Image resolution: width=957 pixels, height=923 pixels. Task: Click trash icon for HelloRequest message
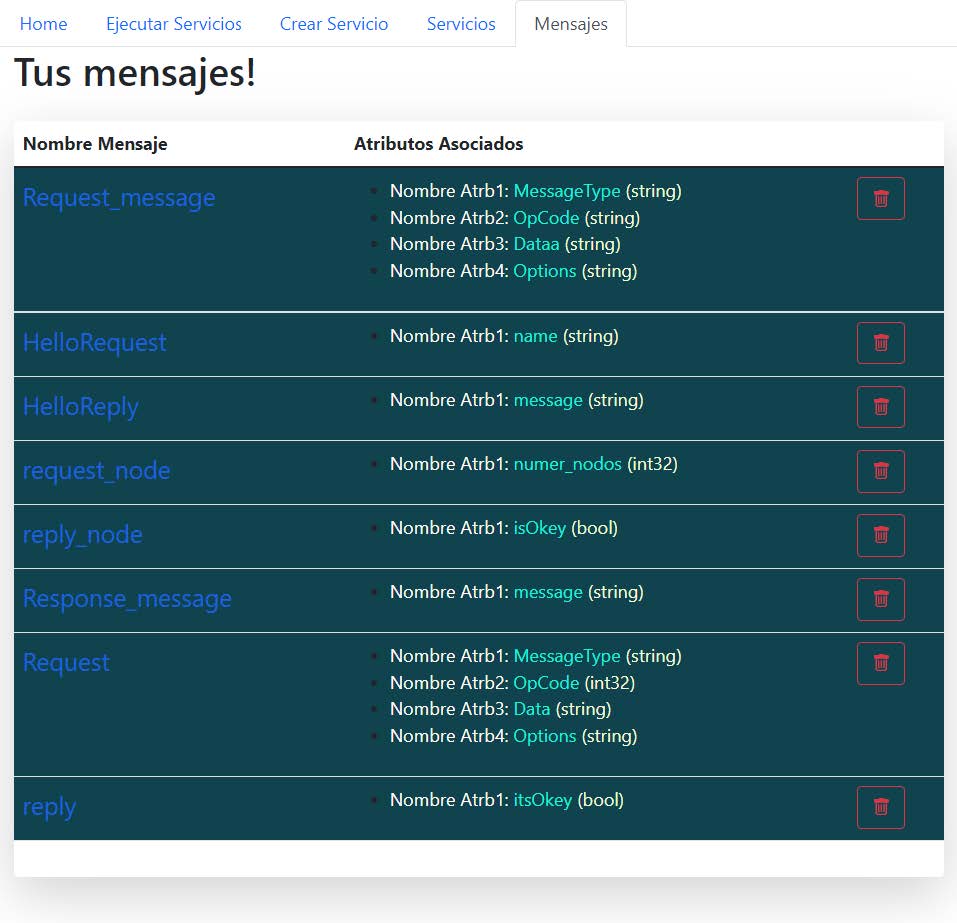point(880,343)
